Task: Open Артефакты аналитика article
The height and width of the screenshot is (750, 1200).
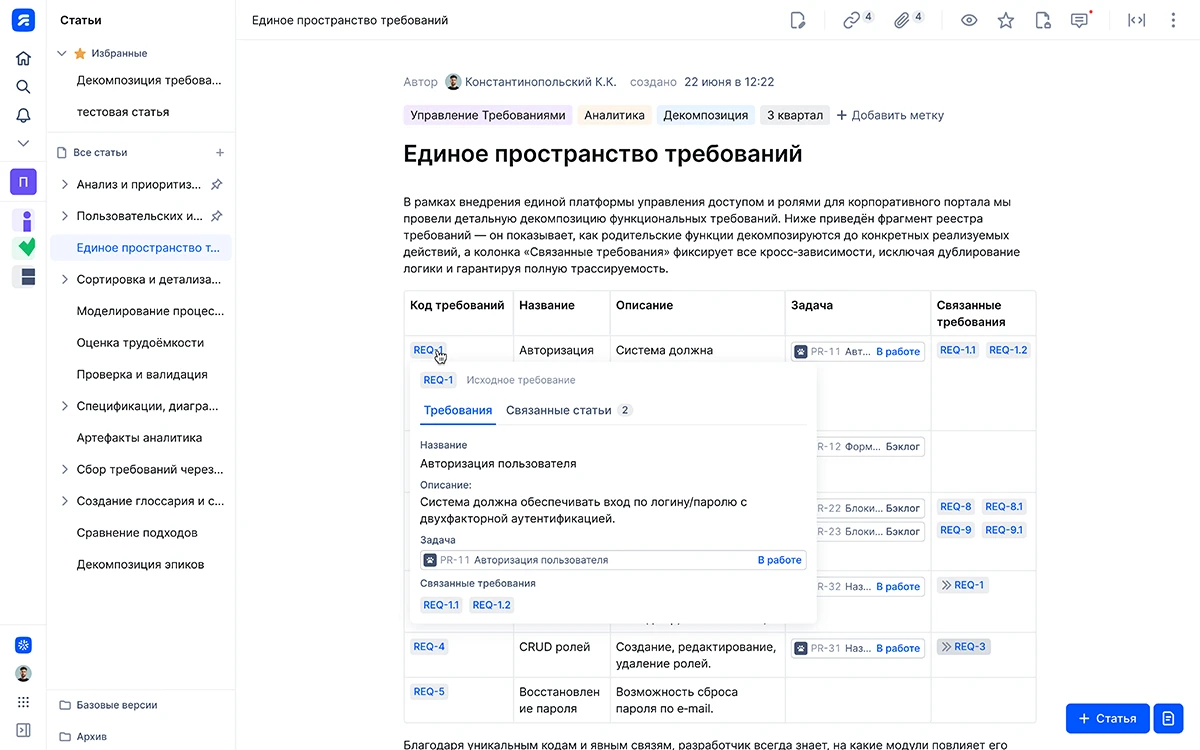Action: pos(141,438)
